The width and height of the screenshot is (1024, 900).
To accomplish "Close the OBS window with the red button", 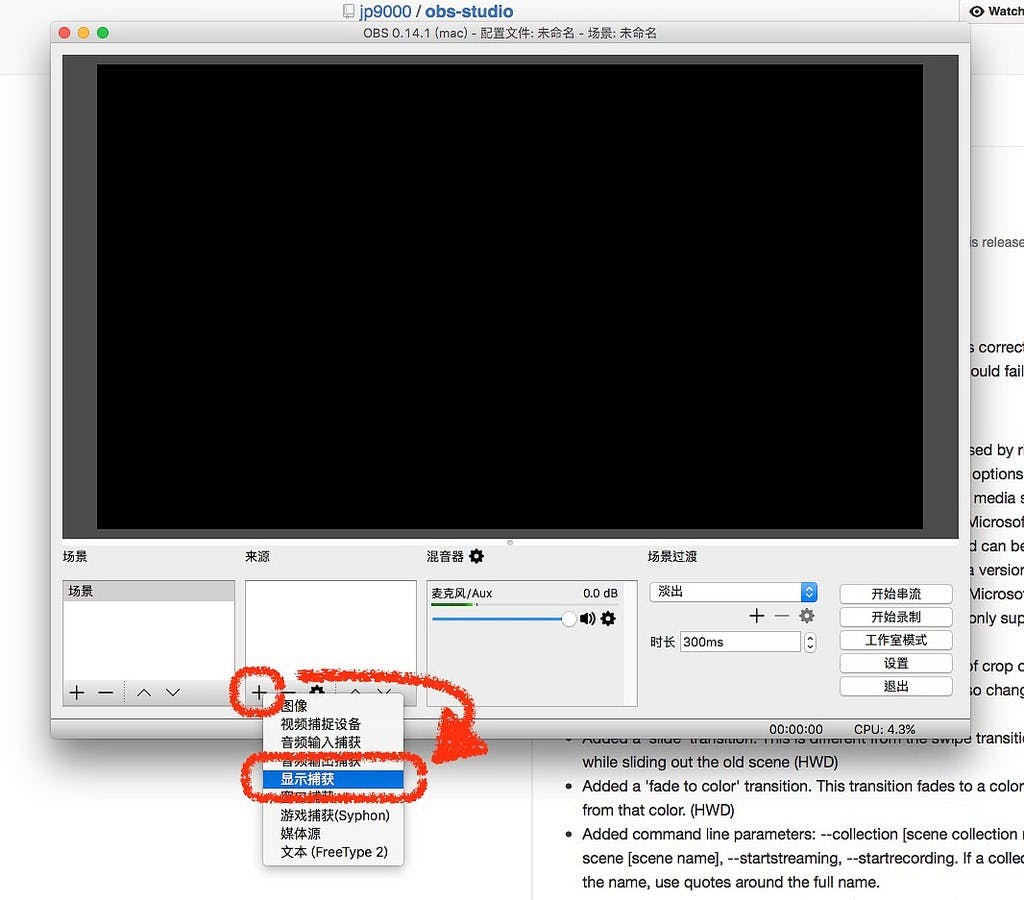I will pos(64,33).
